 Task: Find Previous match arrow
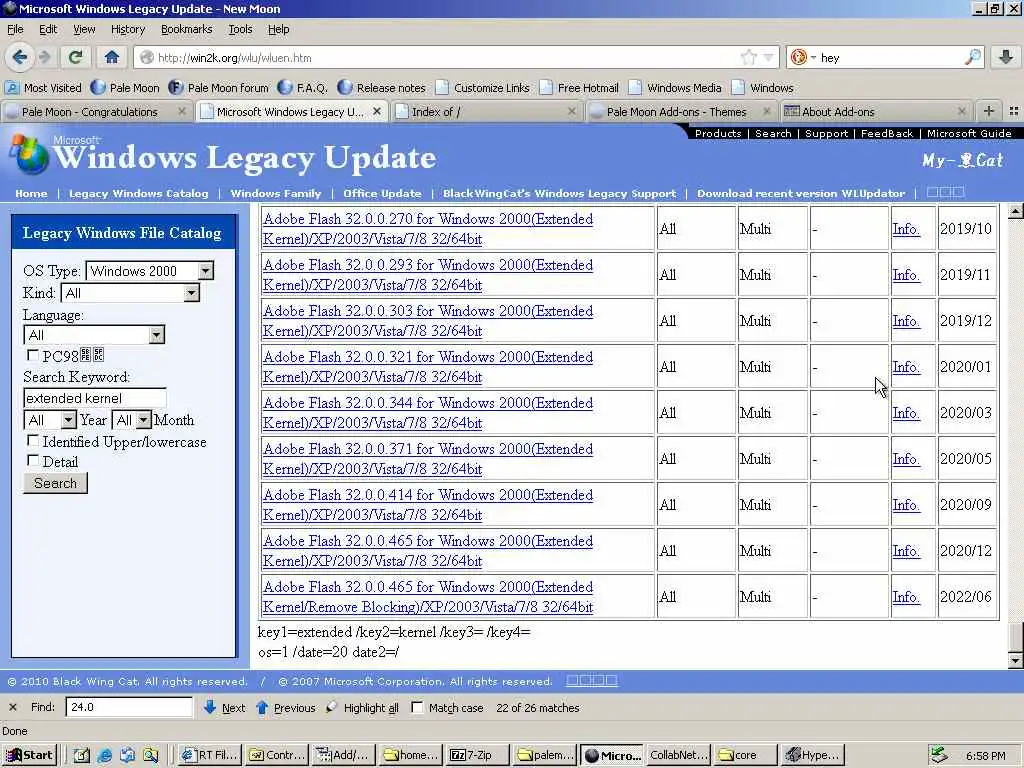(x=285, y=707)
